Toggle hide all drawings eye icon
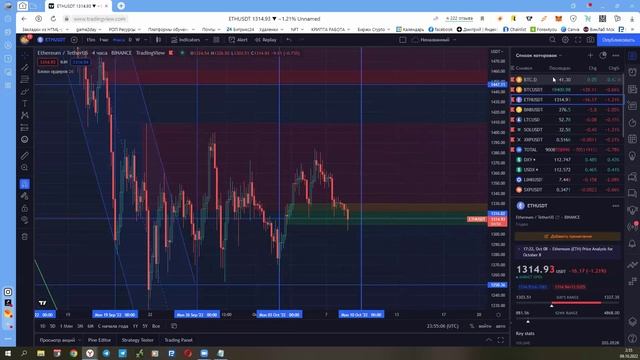 (x=25, y=220)
